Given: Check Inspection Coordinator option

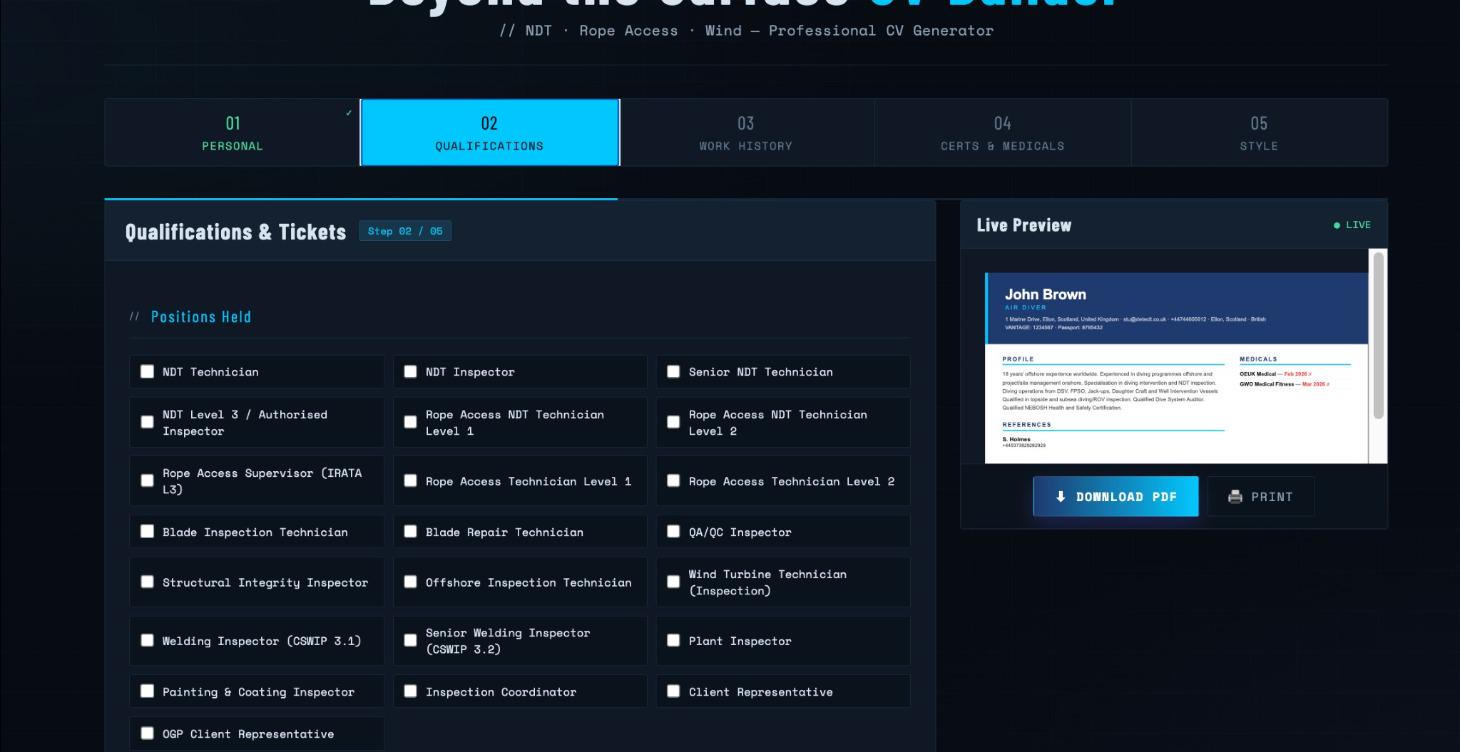Looking at the screenshot, I should pos(410,692).
